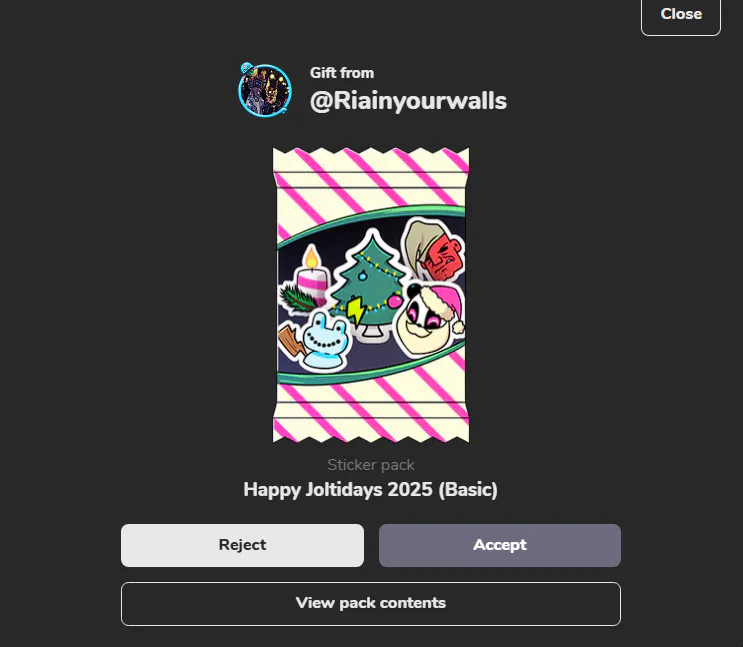Click the Gift from label

click(x=342, y=73)
